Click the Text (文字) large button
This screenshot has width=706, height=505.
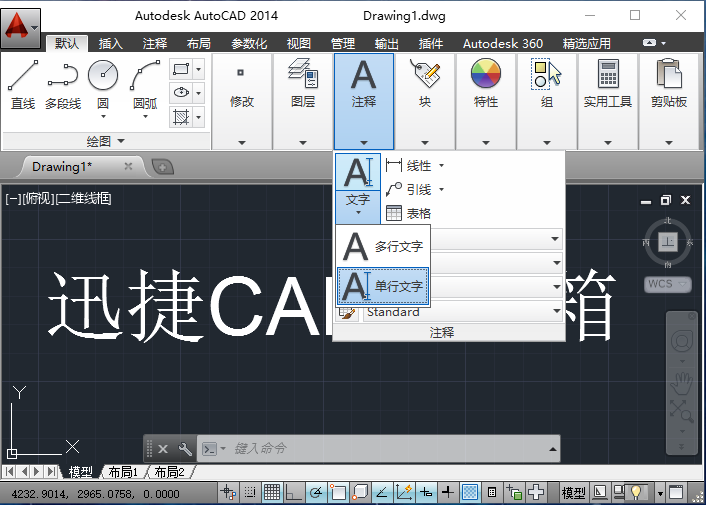(358, 172)
